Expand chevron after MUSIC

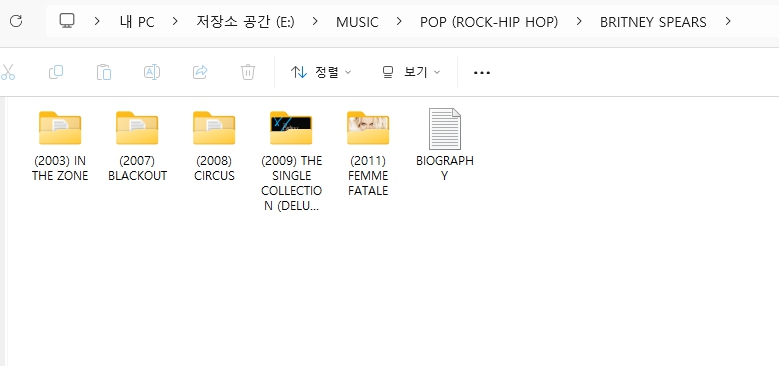pos(399,21)
